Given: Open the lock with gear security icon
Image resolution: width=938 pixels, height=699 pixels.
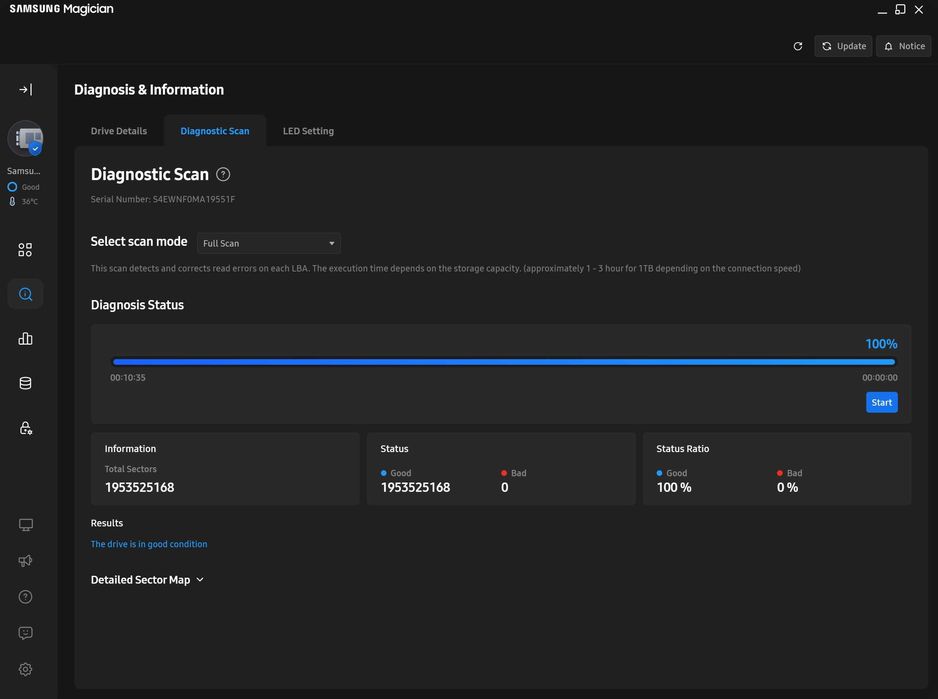Looking at the screenshot, I should pyautogui.click(x=25, y=428).
